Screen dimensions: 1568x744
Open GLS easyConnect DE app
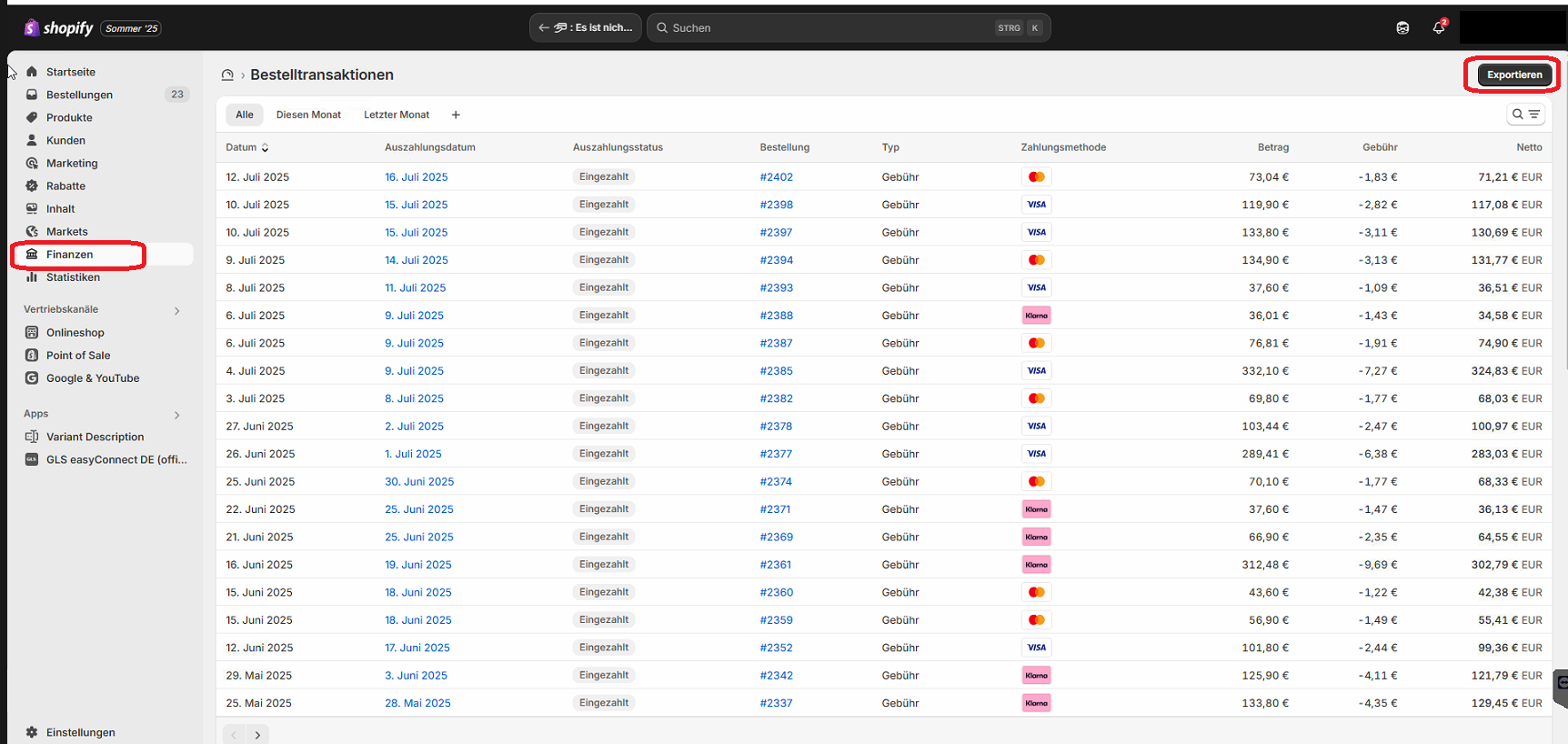coord(116,460)
